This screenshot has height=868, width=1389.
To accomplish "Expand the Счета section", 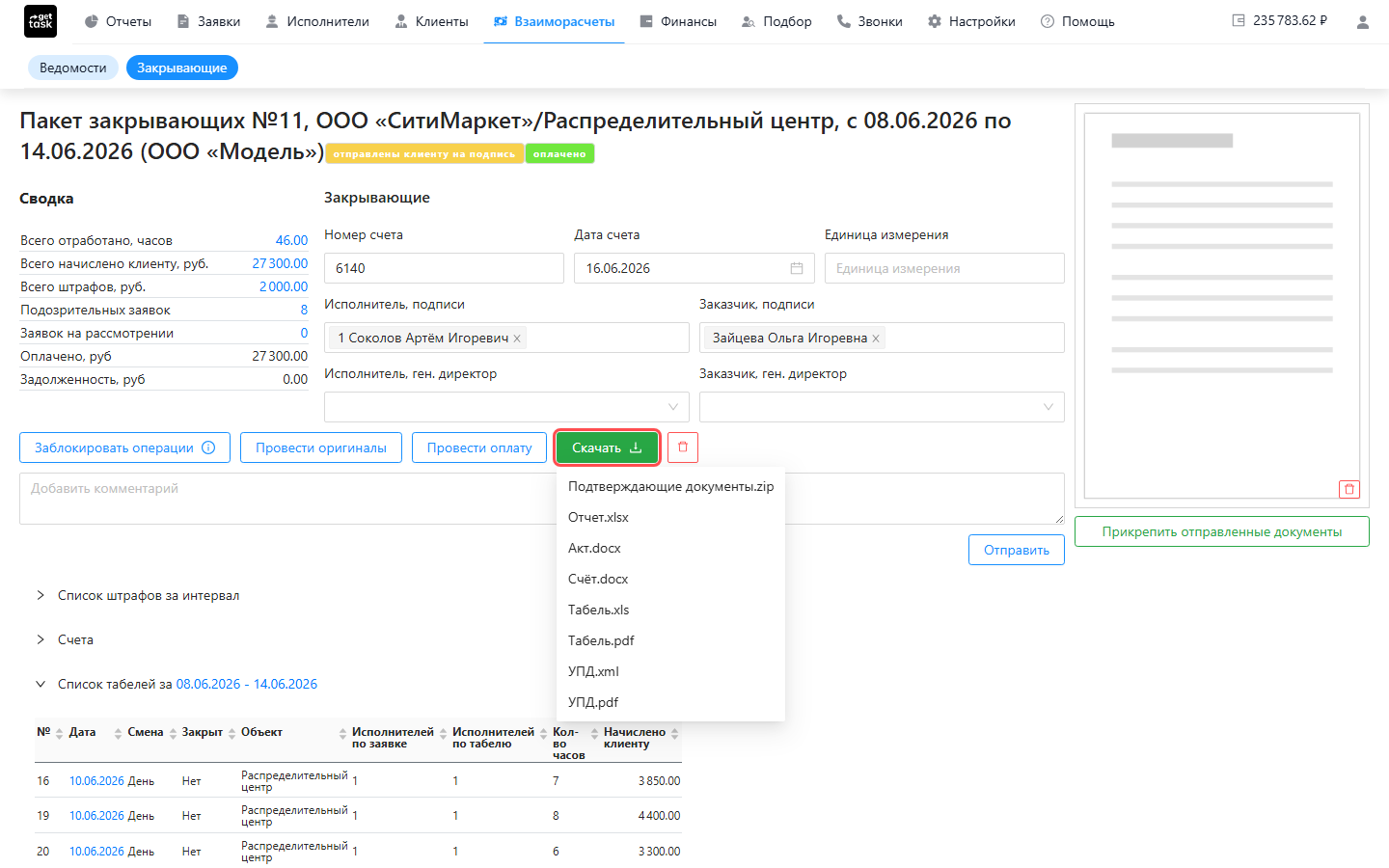I will (75, 639).
